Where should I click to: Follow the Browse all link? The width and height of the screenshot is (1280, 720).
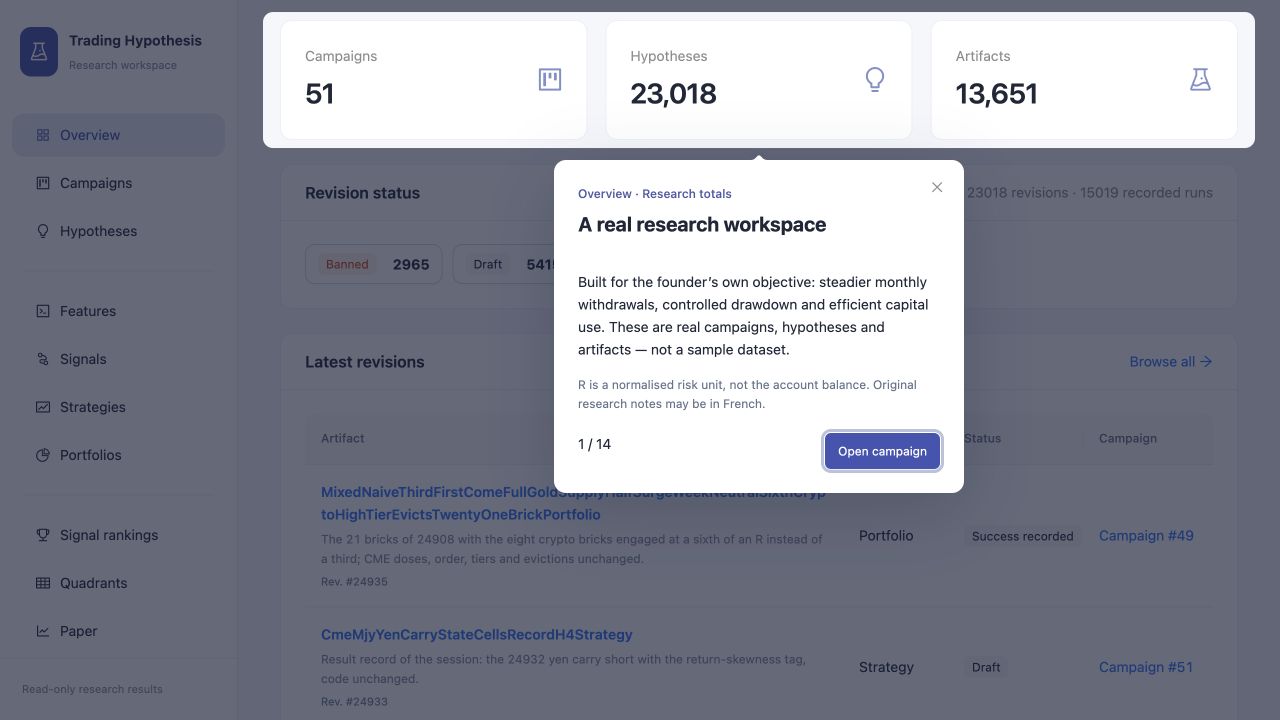point(1171,362)
